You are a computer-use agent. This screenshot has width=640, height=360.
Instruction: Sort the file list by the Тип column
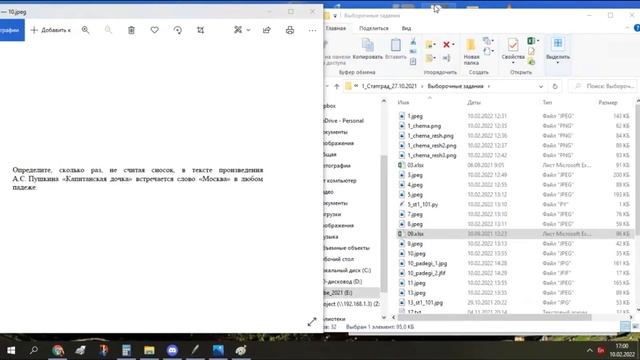[x=547, y=102]
